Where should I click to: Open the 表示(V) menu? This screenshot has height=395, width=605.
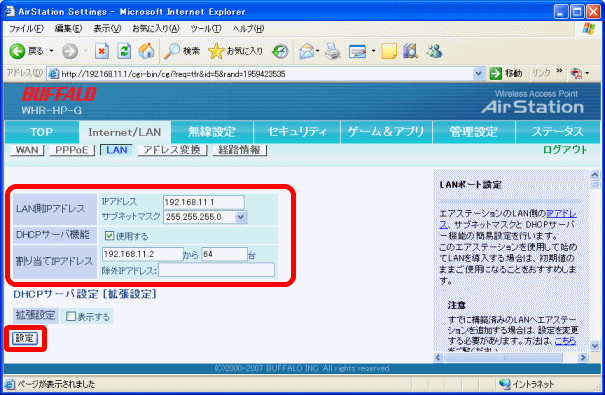tap(107, 29)
